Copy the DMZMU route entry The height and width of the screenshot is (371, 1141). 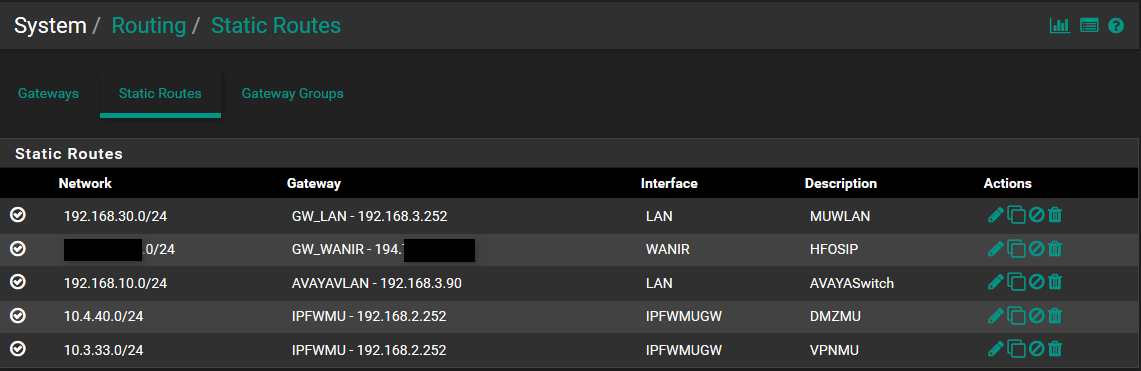click(1017, 316)
